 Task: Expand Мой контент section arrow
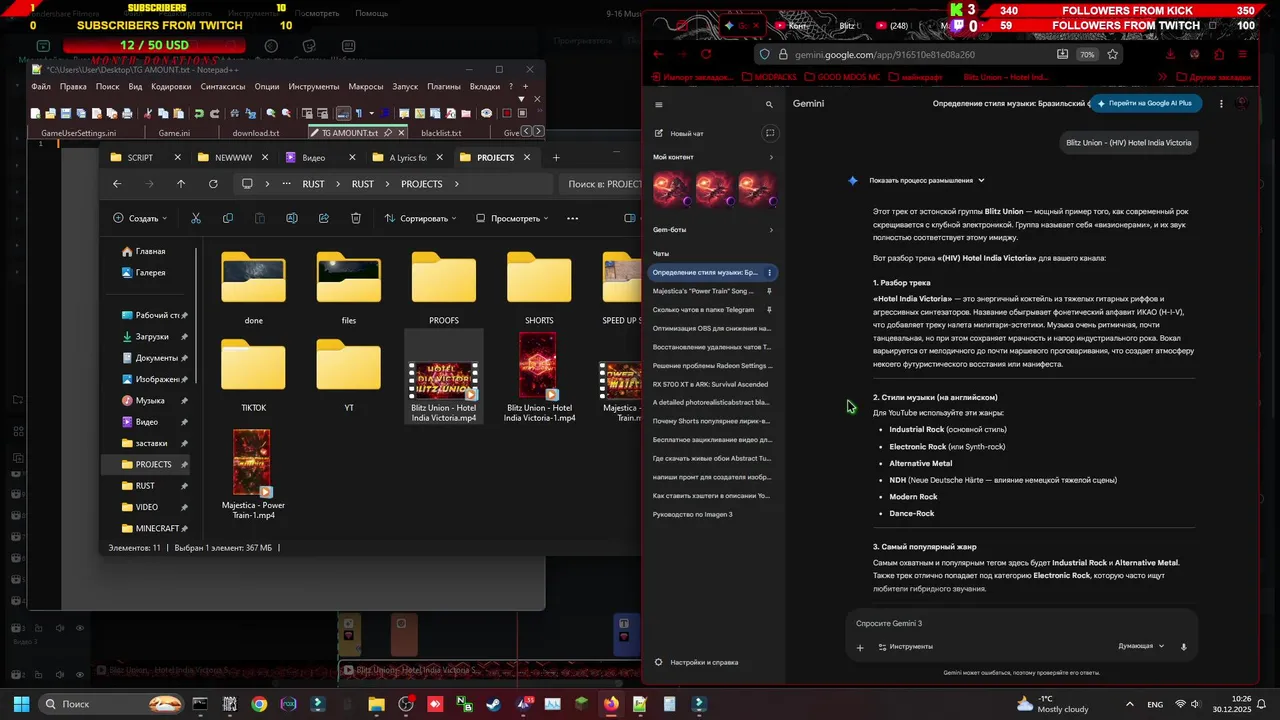point(771,157)
